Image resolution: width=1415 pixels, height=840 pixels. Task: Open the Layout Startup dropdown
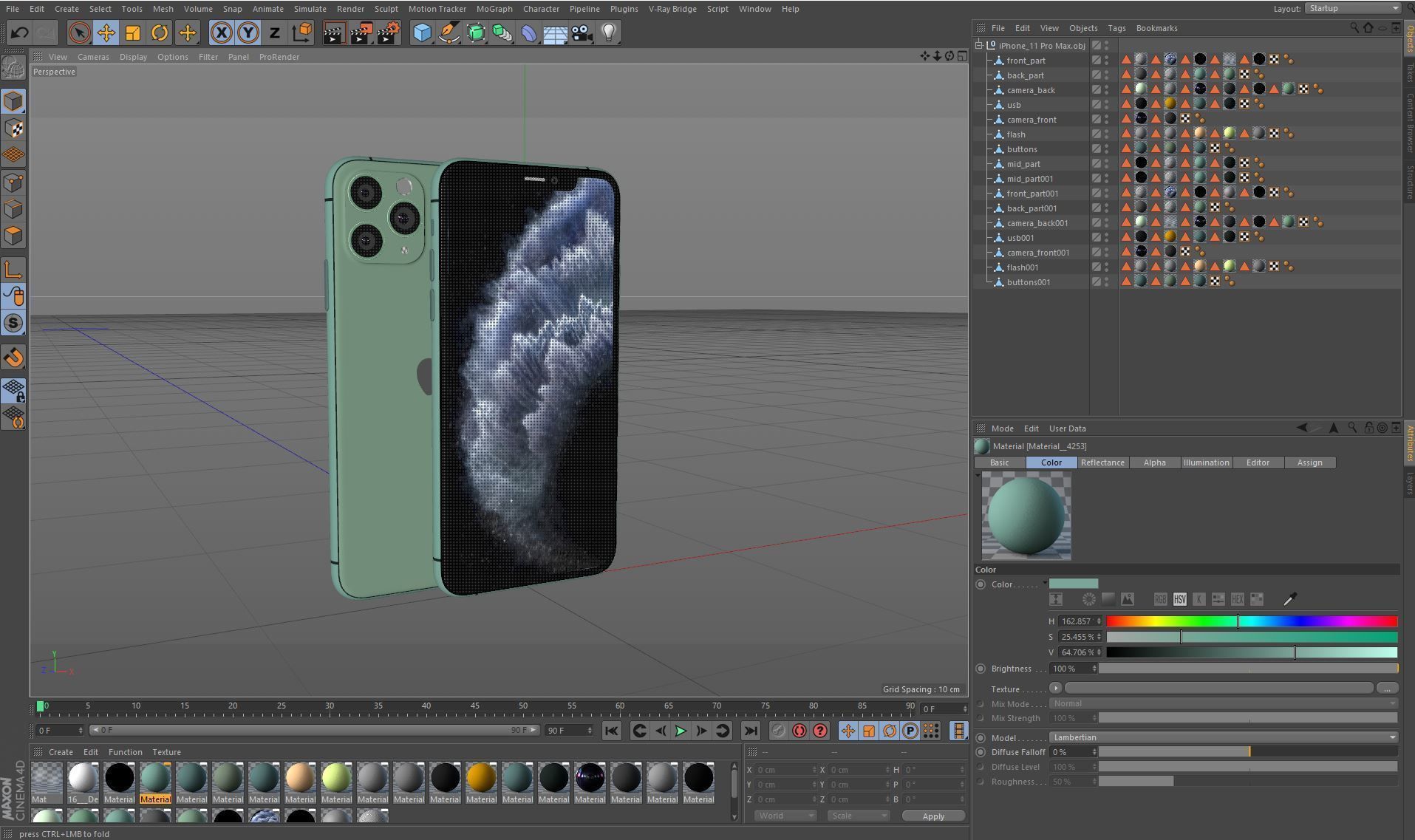1352,8
